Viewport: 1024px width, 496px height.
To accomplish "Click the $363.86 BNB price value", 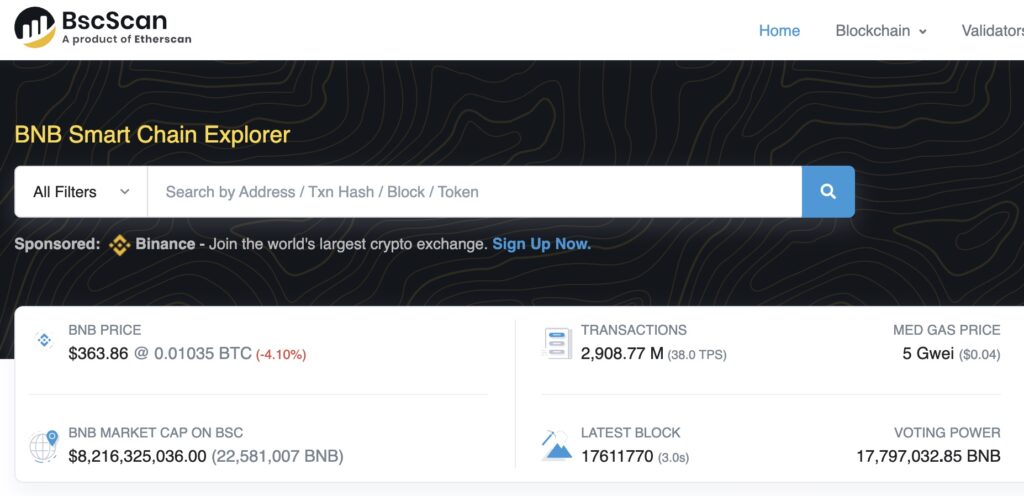I will point(98,354).
